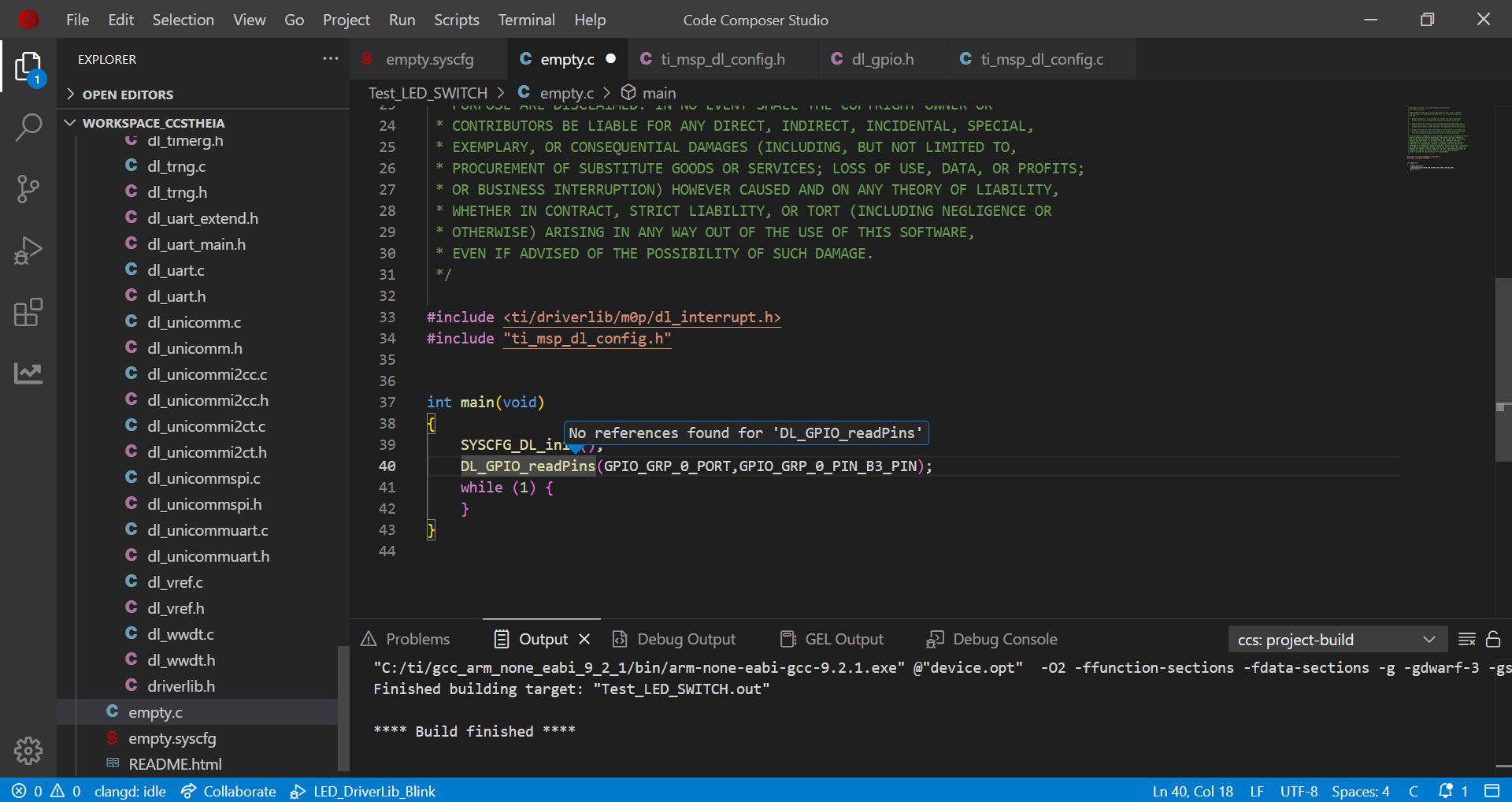Close the Output panel tab

click(x=584, y=639)
